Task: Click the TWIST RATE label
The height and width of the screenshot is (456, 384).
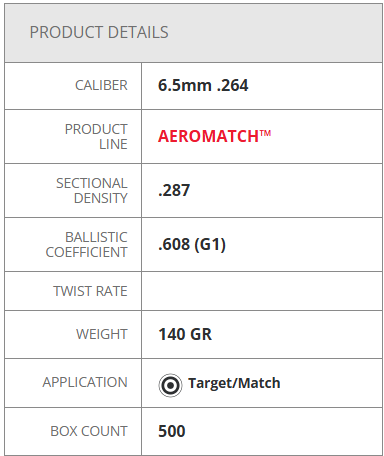Action: tap(90, 291)
